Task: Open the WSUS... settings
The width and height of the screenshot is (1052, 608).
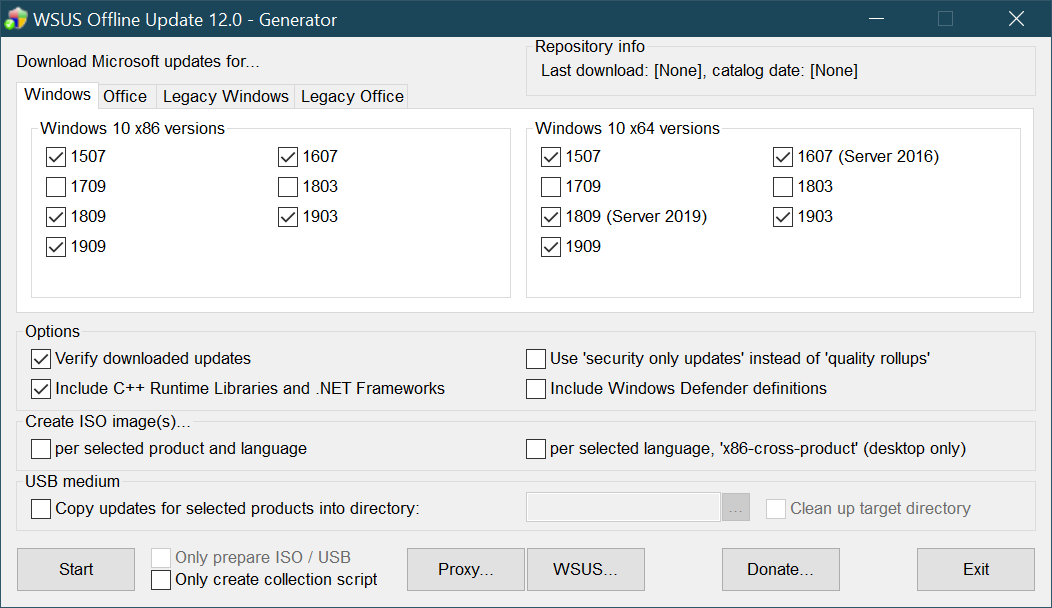Action: tap(586, 570)
